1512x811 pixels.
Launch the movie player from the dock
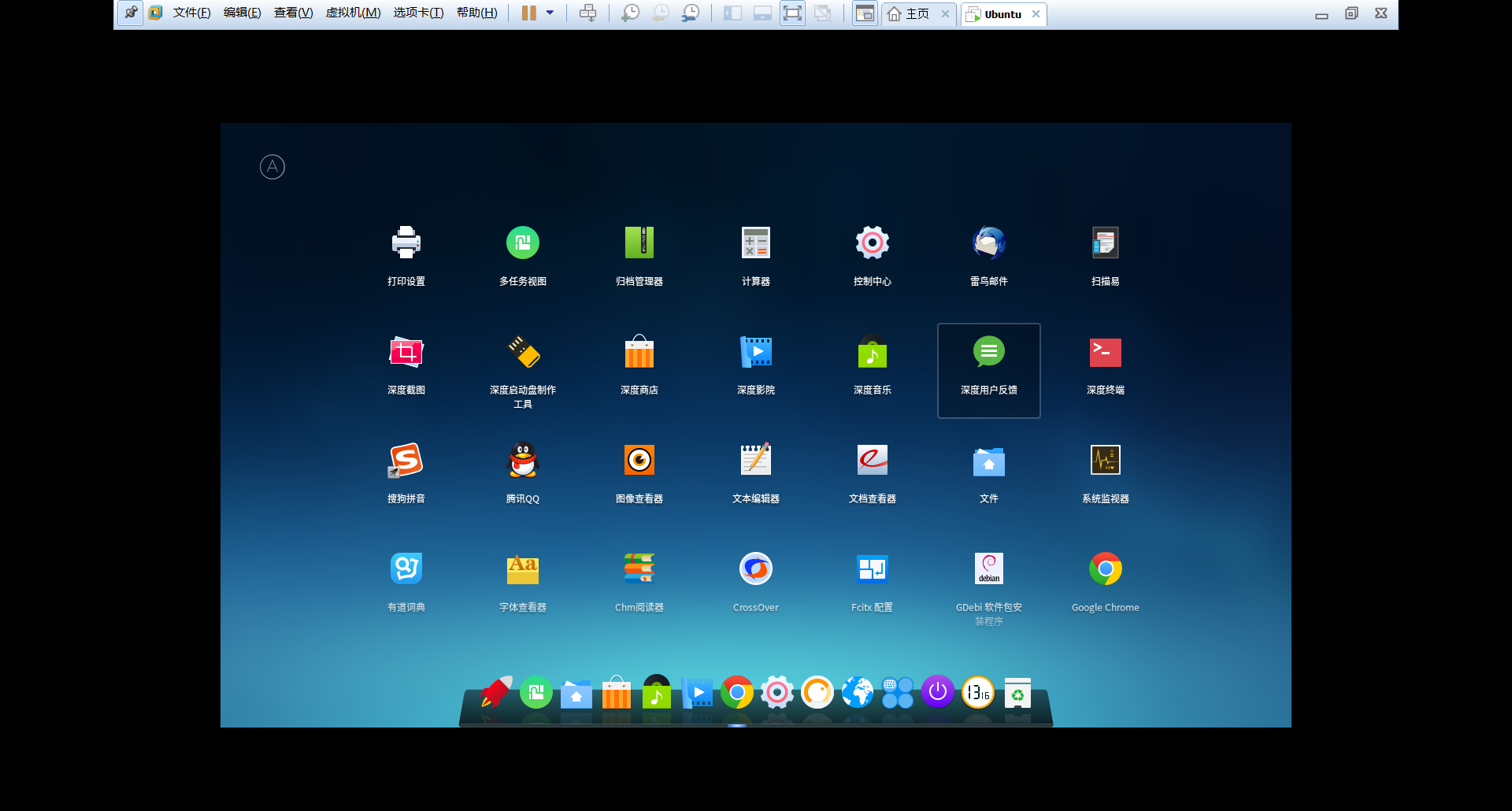[x=697, y=693]
